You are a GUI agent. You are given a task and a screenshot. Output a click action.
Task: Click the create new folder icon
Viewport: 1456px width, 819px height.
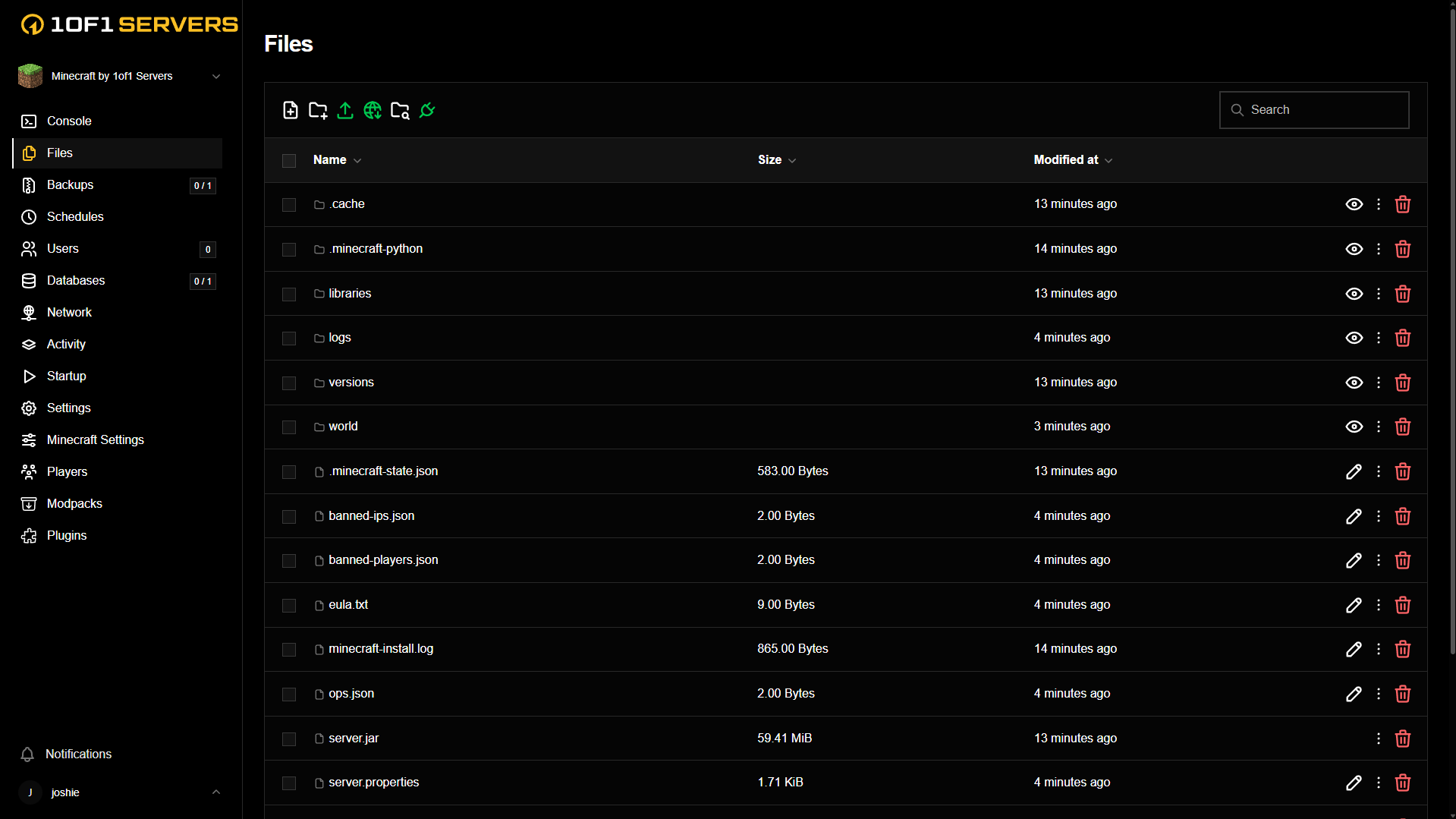click(318, 110)
